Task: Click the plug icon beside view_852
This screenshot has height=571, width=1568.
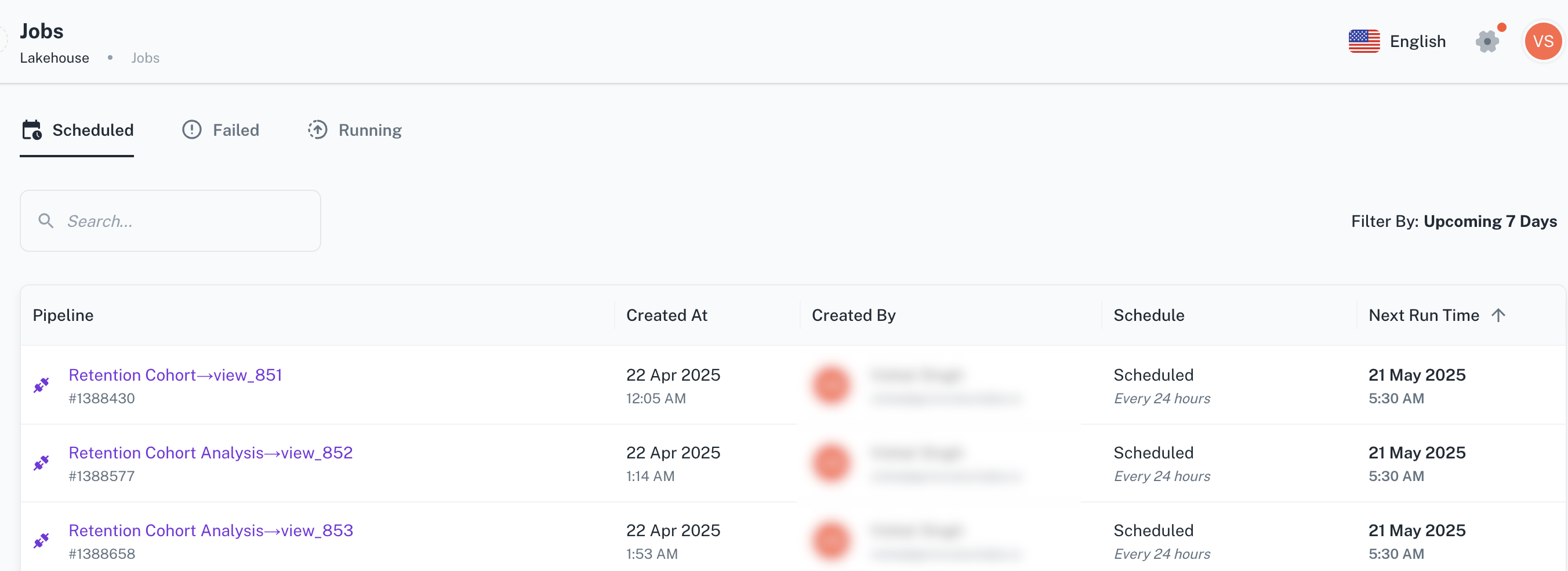Action: [x=41, y=463]
